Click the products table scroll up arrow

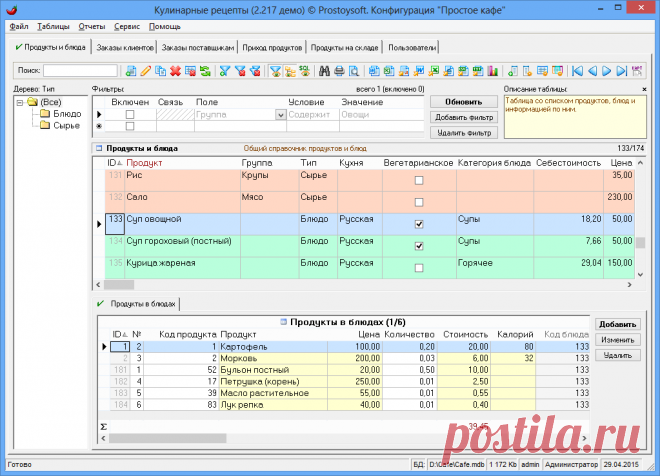pyautogui.click(x=641, y=163)
